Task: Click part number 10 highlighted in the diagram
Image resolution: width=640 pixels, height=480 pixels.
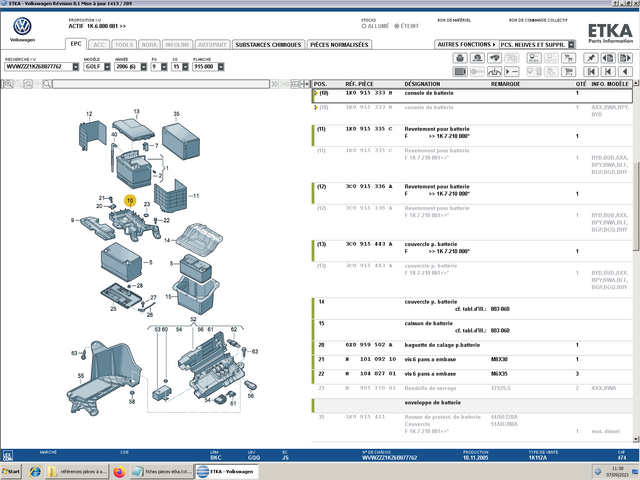Action: [130, 200]
